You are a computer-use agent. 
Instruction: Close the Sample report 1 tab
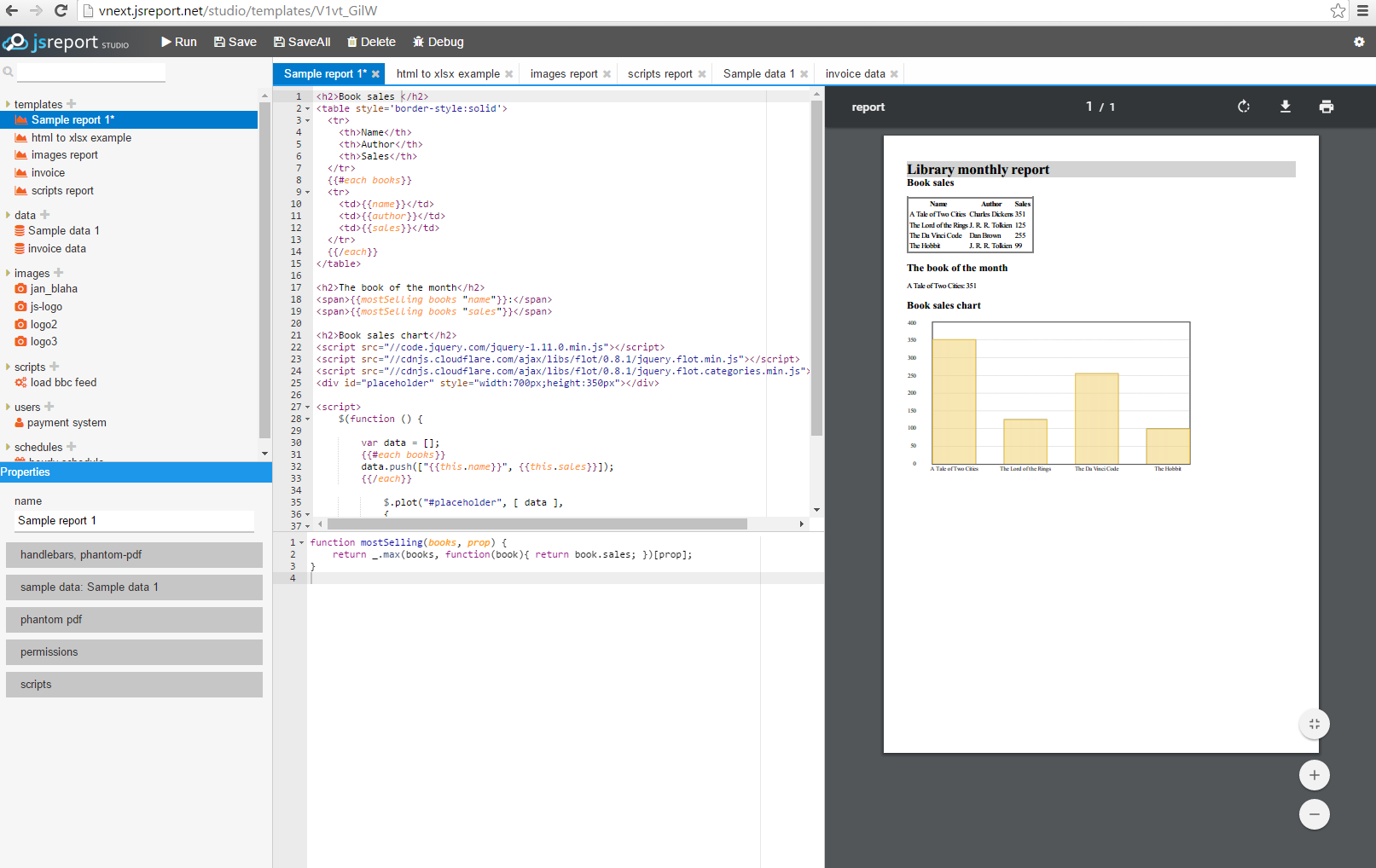(375, 74)
